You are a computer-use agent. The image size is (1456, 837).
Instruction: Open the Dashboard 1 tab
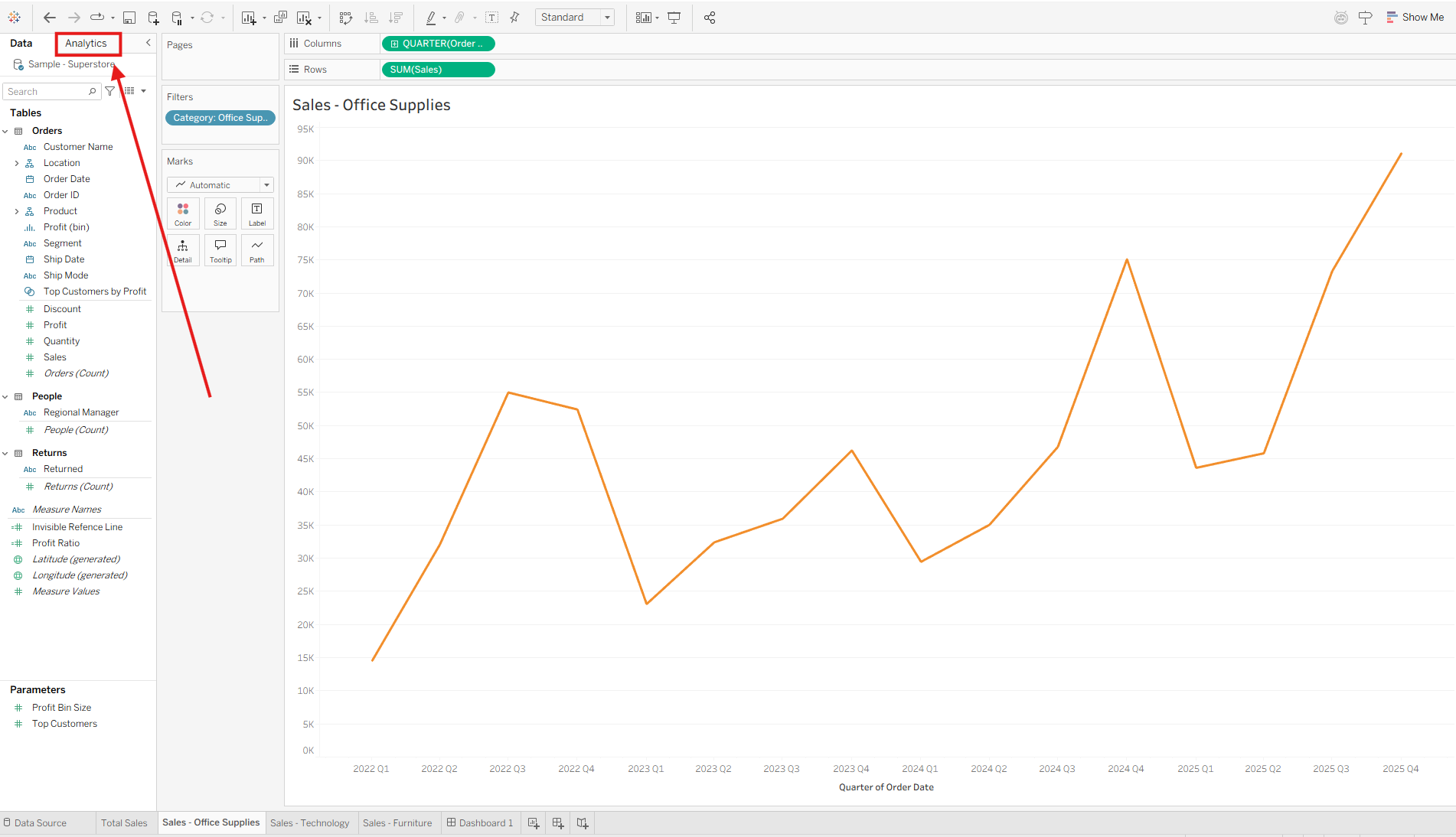pos(480,823)
